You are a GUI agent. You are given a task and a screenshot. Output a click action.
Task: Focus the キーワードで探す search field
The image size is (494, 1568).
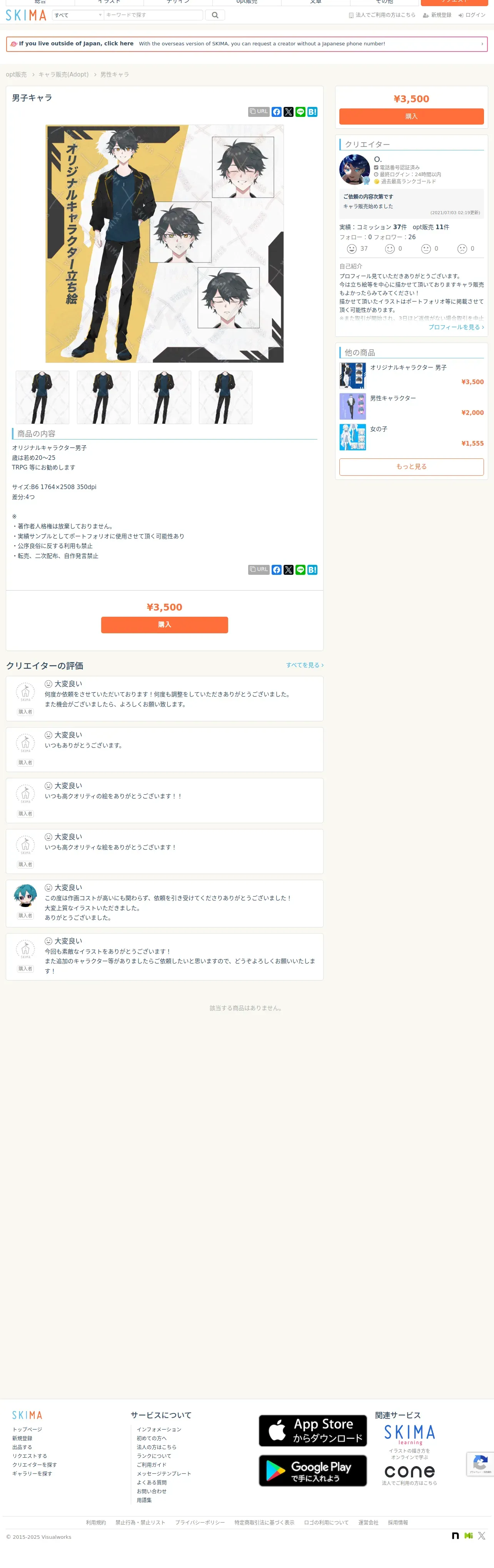[154, 15]
